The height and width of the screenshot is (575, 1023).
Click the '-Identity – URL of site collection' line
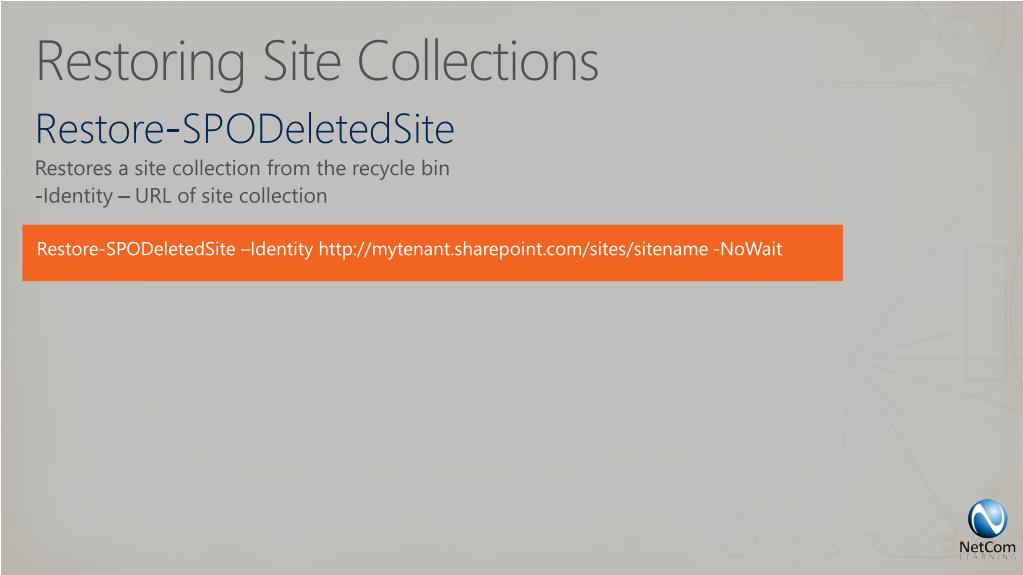click(181, 196)
